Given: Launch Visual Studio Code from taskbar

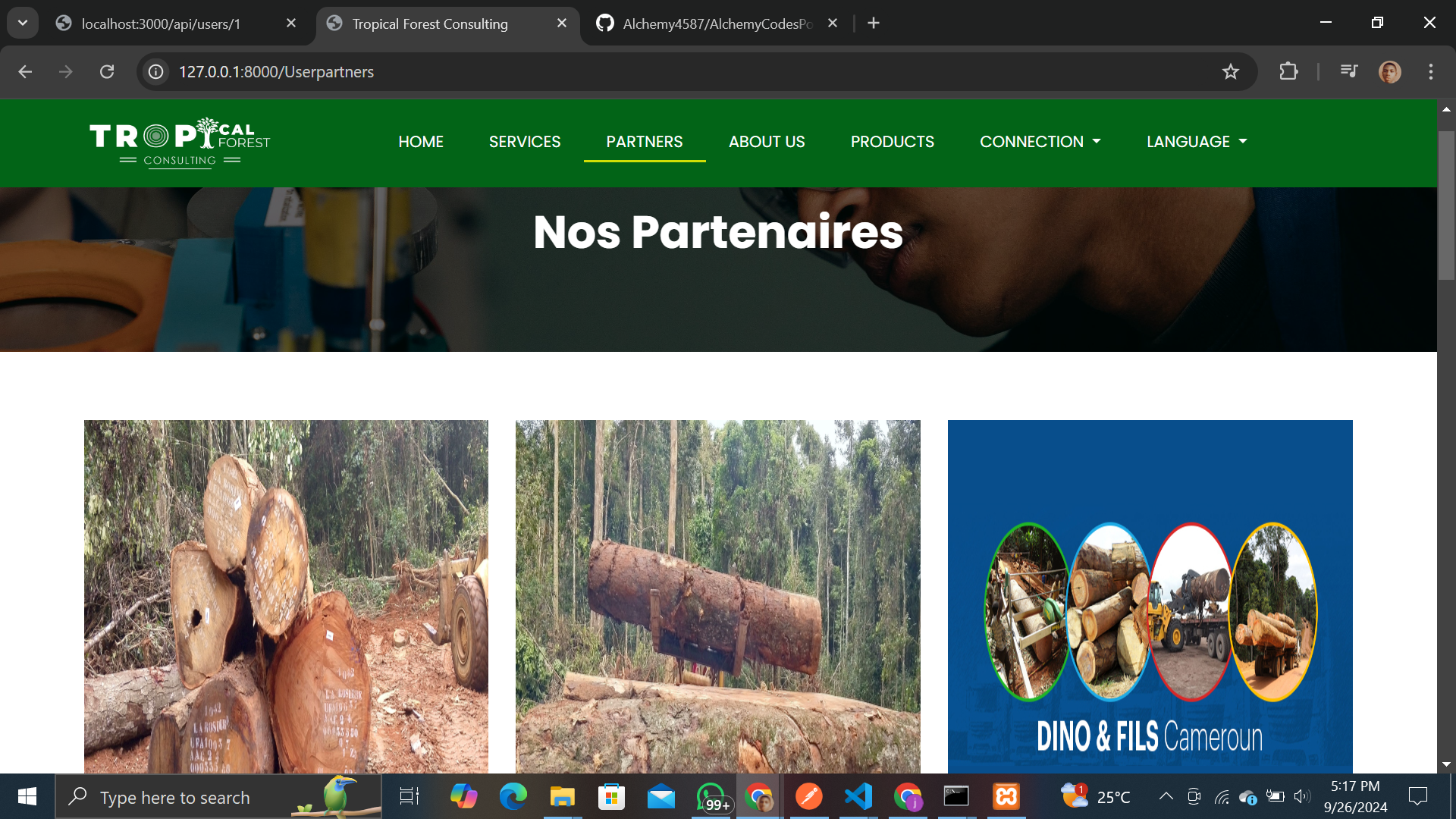Looking at the screenshot, I should pyautogui.click(x=858, y=797).
